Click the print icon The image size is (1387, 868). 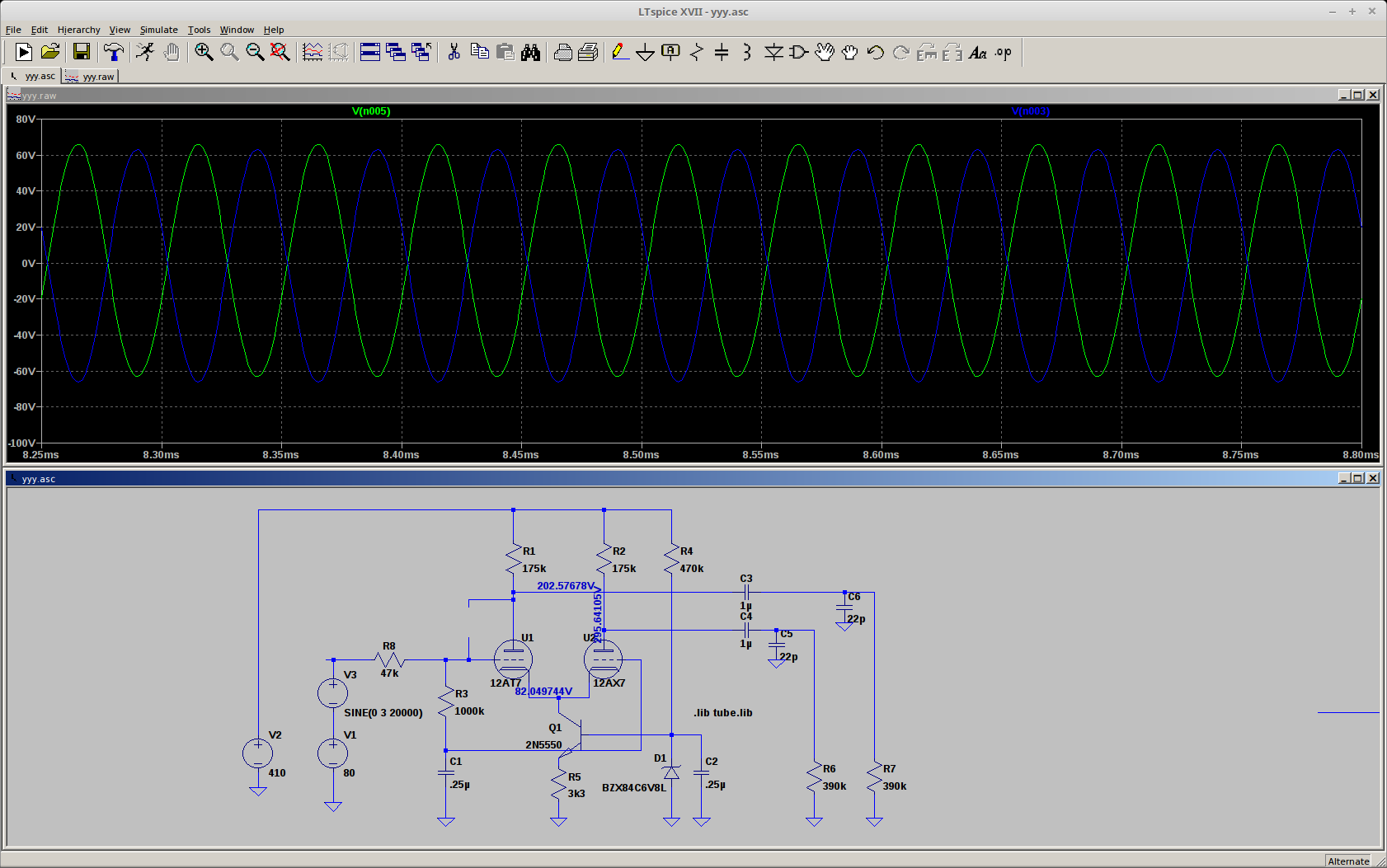563,52
